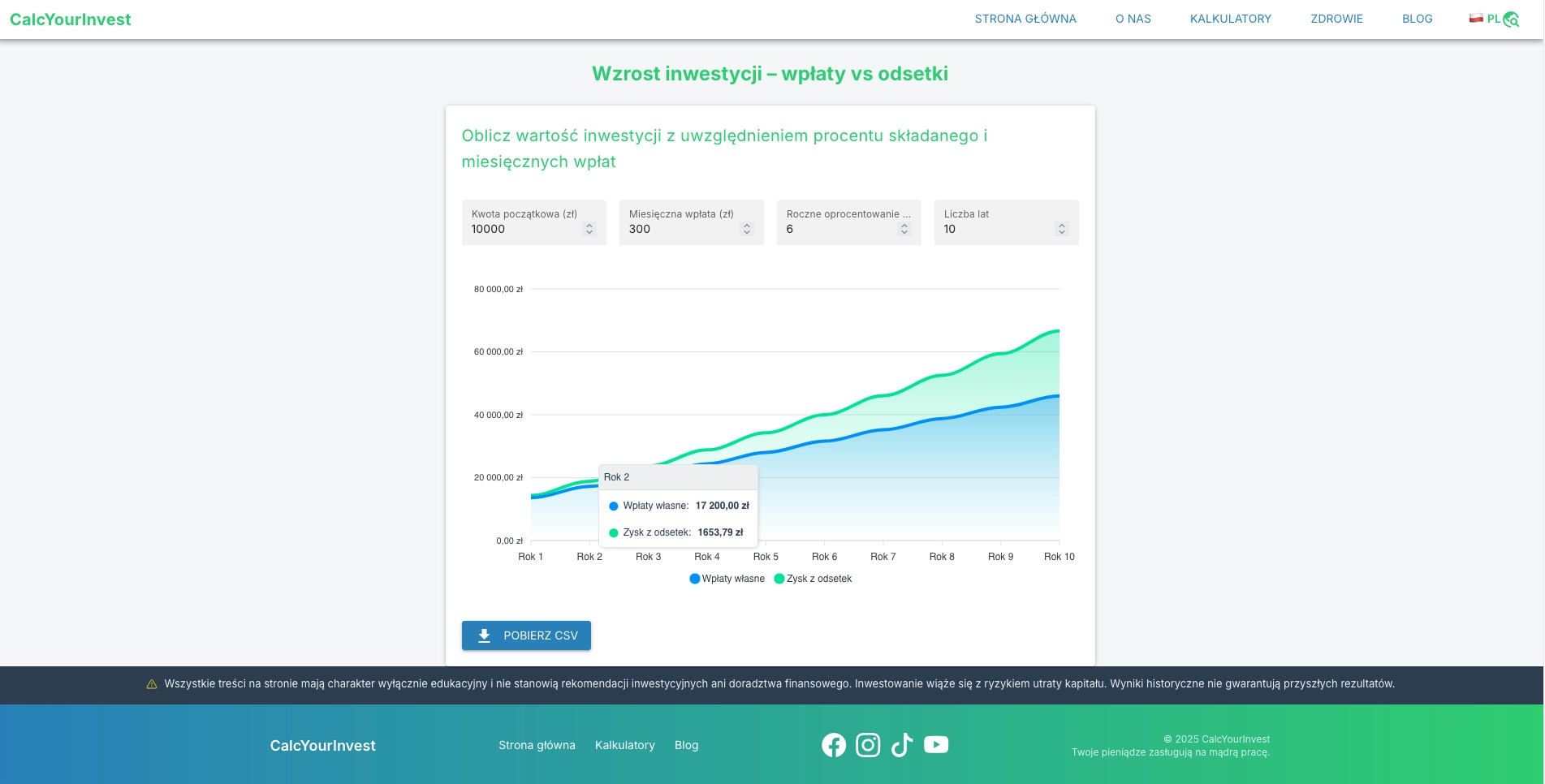Toggle the Wpłaty własne legend series
The height and width of the screenshot is (784, 1545).
(x=727, y=579)
